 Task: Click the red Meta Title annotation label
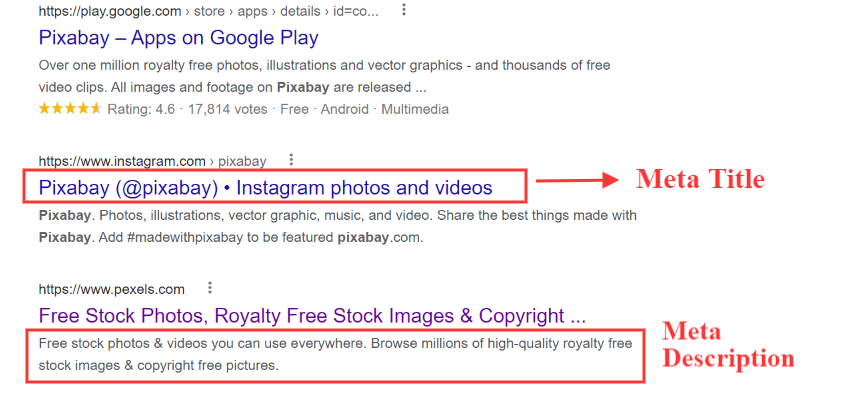coord(700,179)
